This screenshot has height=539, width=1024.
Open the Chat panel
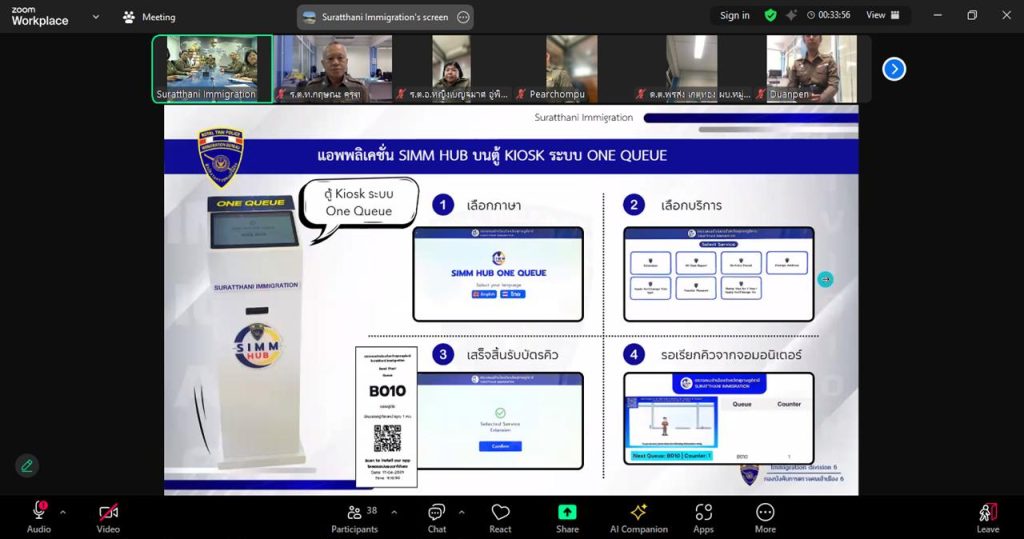coord(436,515)
